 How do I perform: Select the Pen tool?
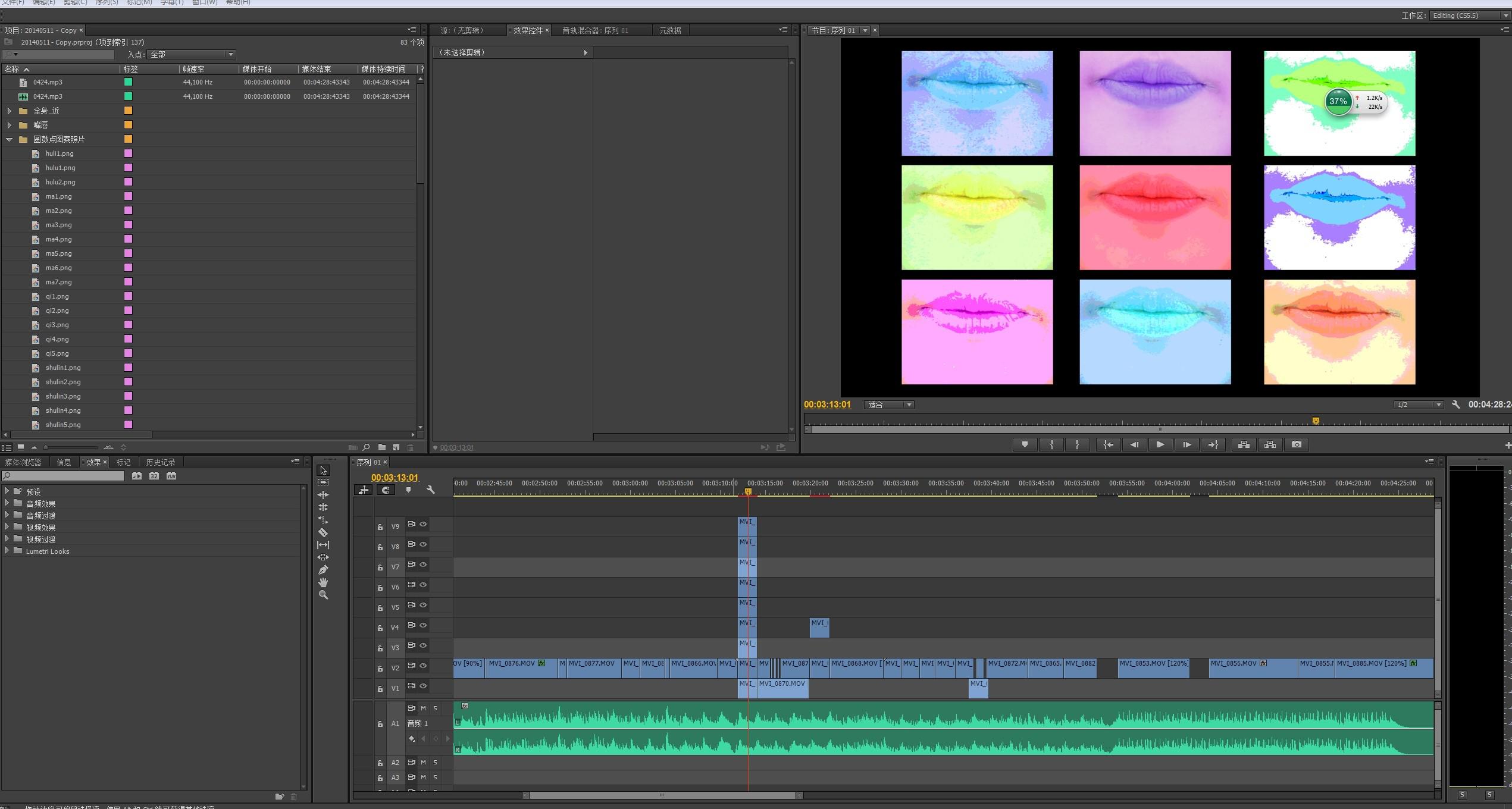pos(323,570)
